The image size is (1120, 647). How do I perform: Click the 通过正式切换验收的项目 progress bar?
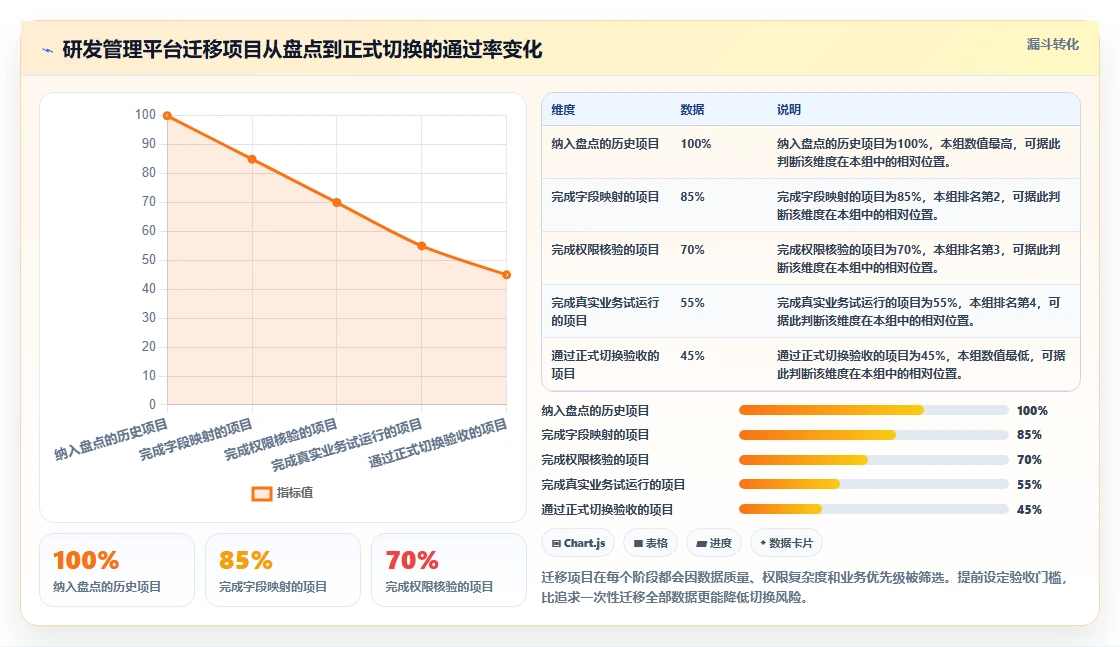(873, 510)
